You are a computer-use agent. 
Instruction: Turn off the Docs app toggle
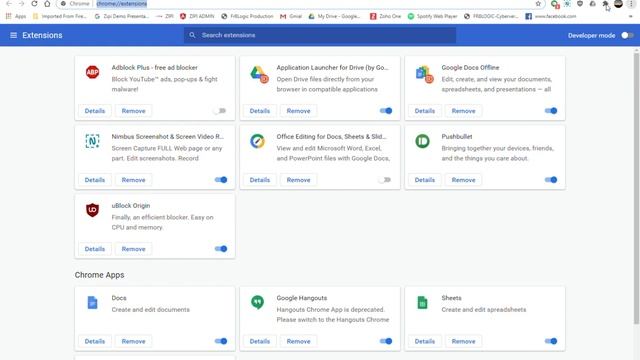220,341
